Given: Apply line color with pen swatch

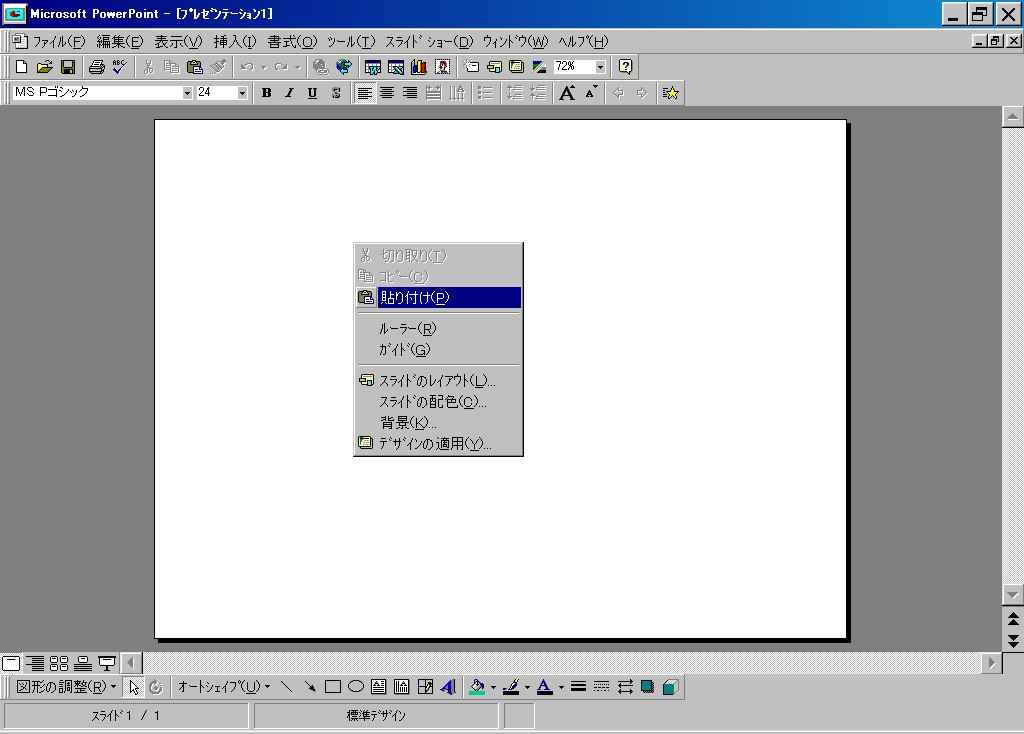Looking at the screenshot, I should (511, 687).
